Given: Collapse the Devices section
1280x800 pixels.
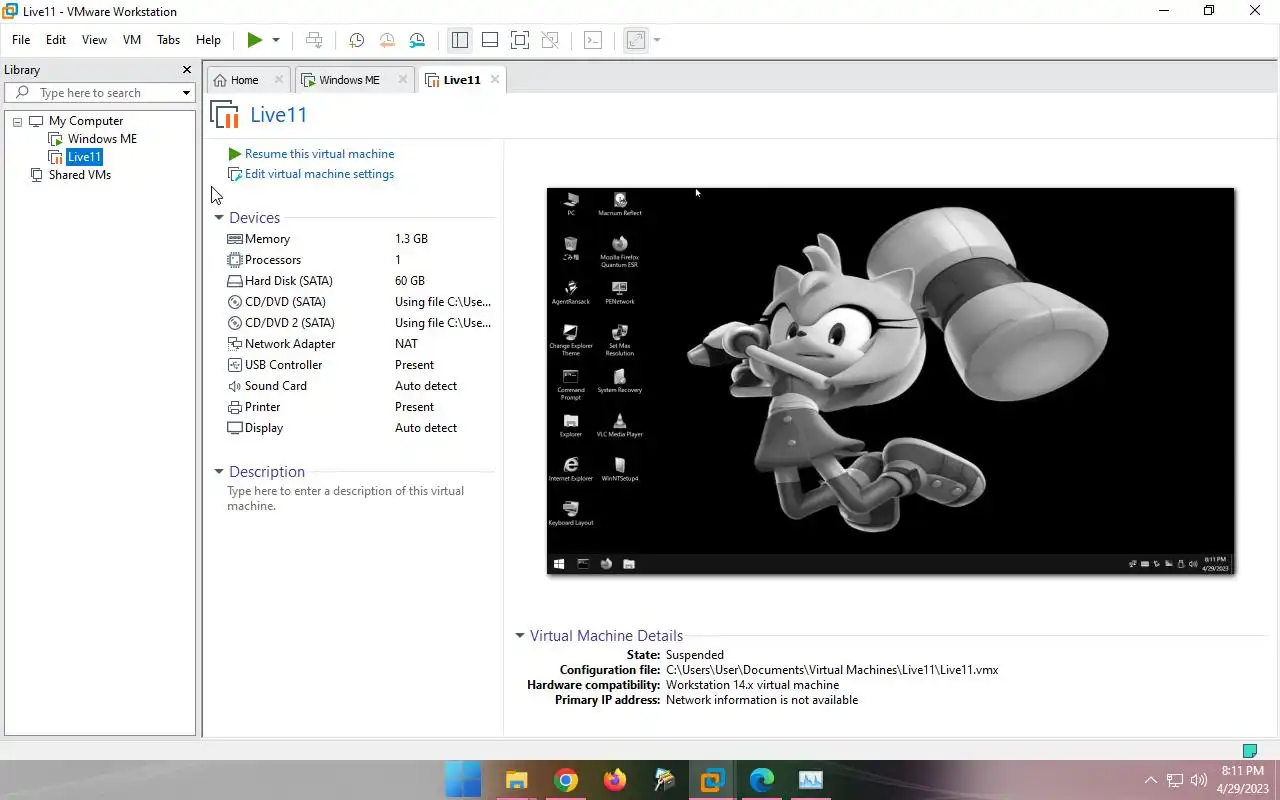Looking at the screenshot, I should pyautogui.click(x=219, y=218).
